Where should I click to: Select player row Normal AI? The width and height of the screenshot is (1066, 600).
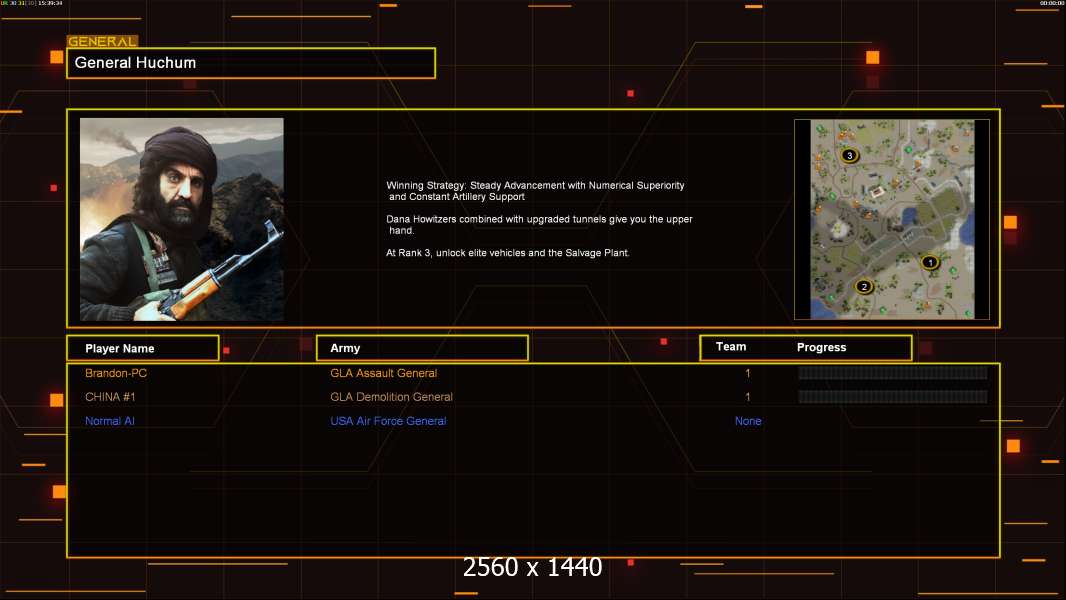[x=533, y=421]
